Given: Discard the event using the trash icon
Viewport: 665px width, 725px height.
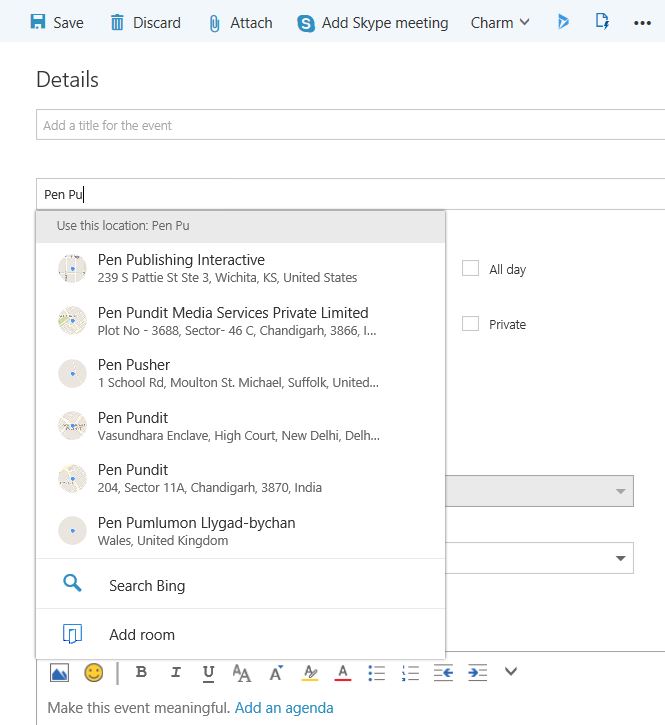Looking at the screenshot, I should point(145,22).
